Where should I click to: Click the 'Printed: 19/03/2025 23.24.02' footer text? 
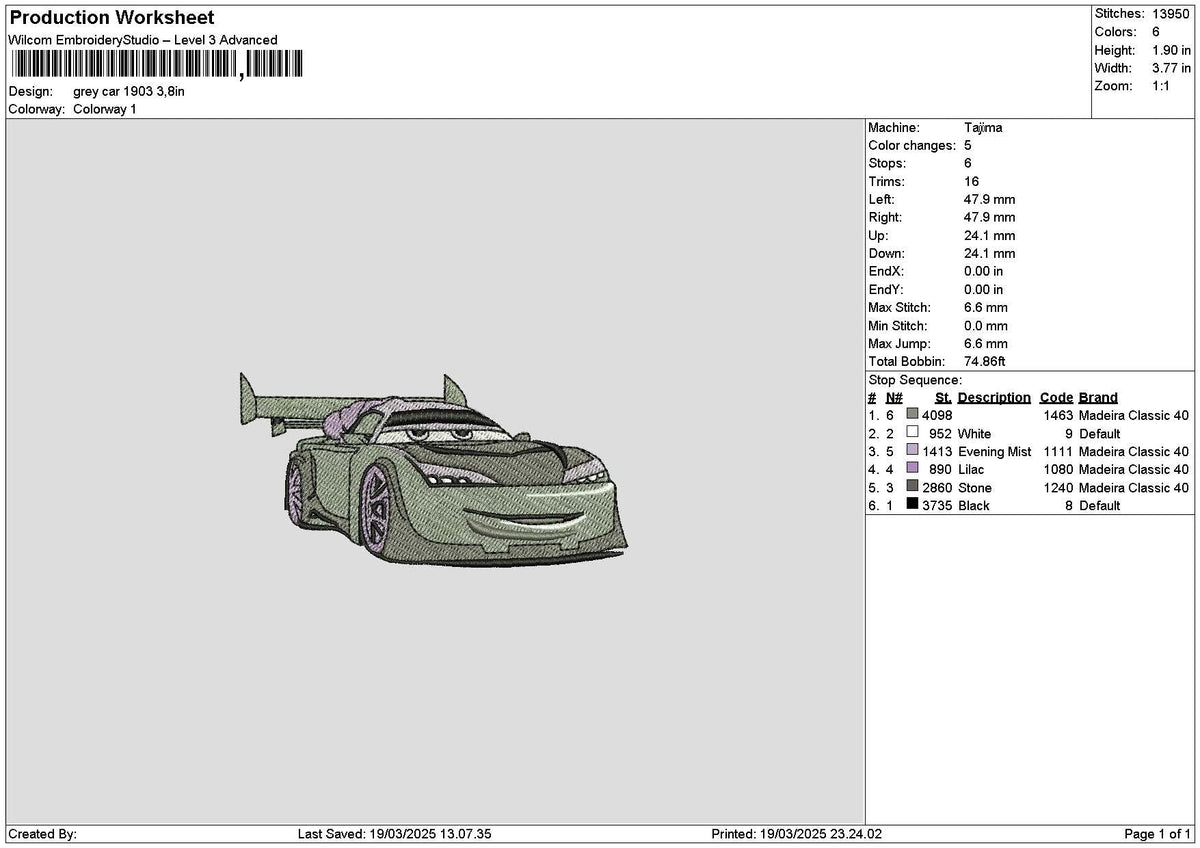796,834
